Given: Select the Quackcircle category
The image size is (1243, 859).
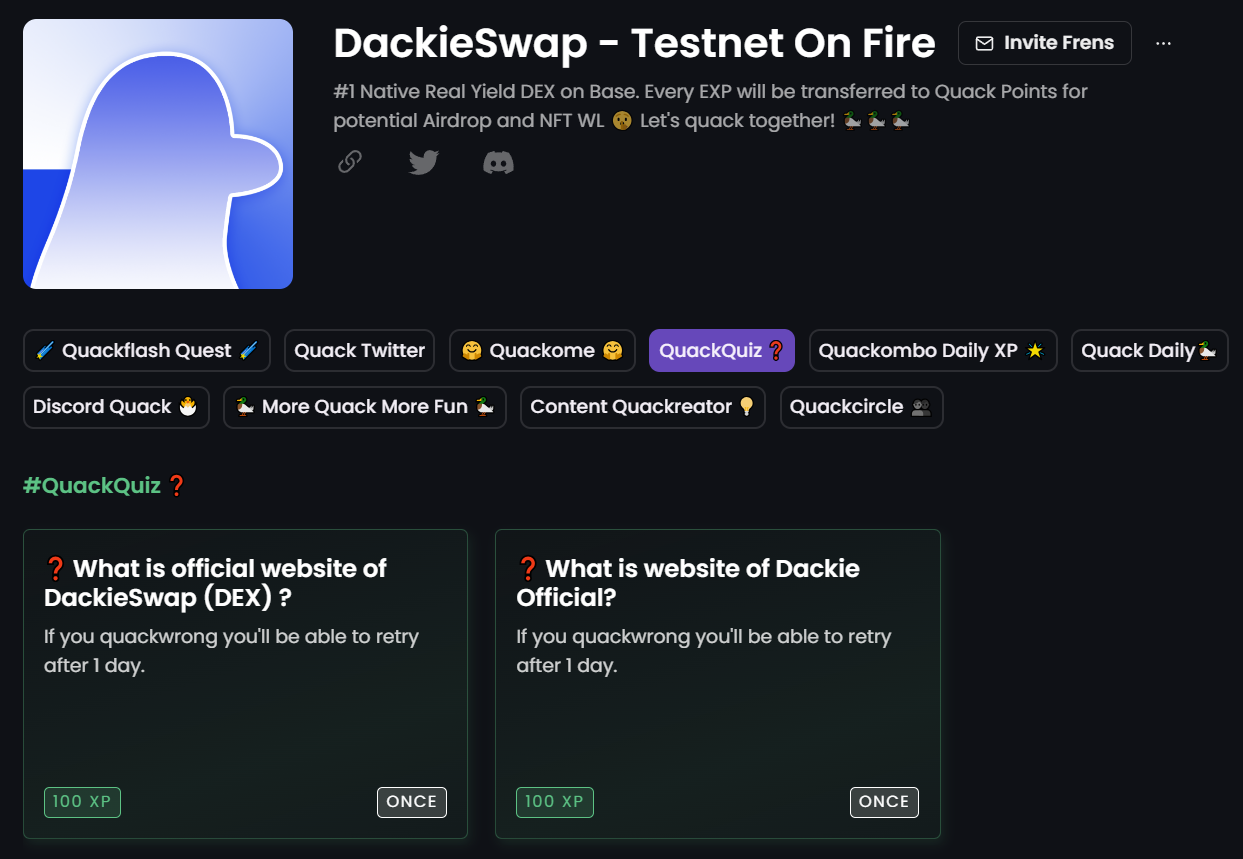Looking at the screenshot, I should pos(861,407).
